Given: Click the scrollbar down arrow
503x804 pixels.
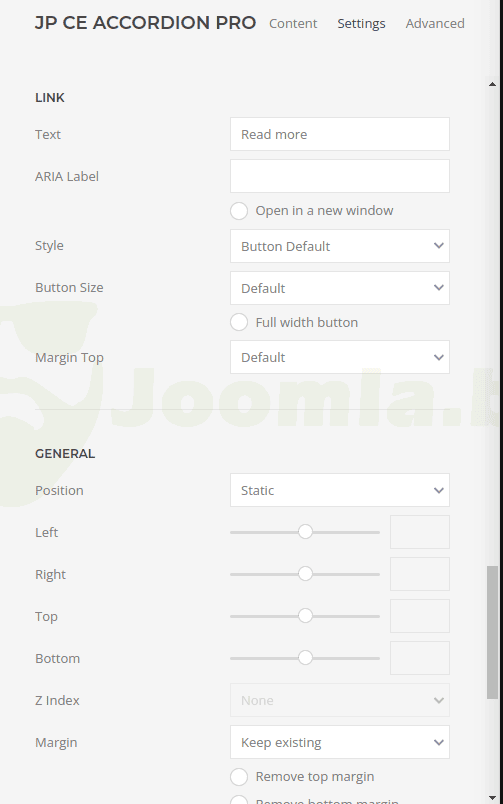Looking at the screenshot, I should coord(492,798).
